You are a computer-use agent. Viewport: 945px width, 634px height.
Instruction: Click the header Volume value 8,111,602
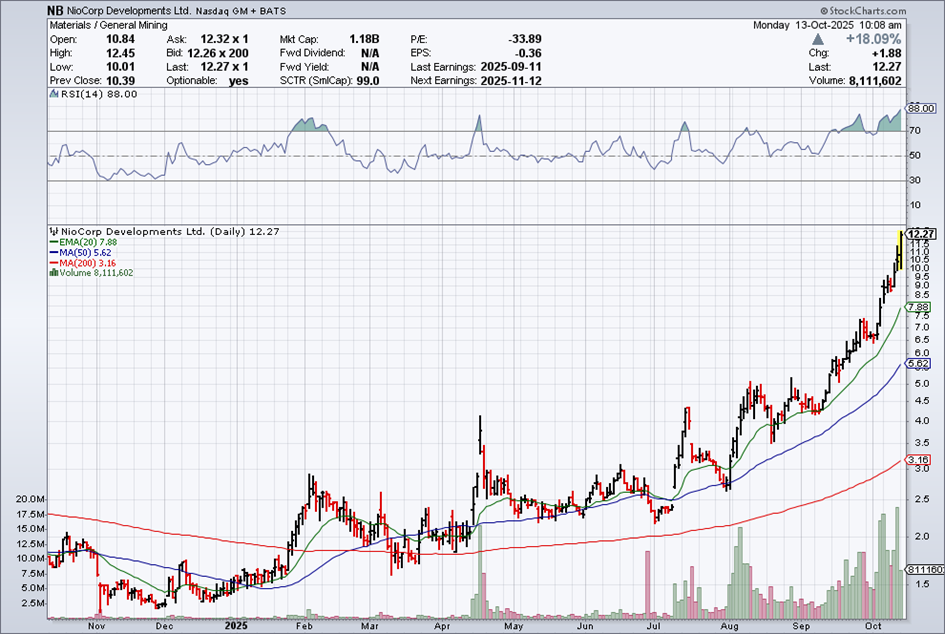click(x=875, y=81)
